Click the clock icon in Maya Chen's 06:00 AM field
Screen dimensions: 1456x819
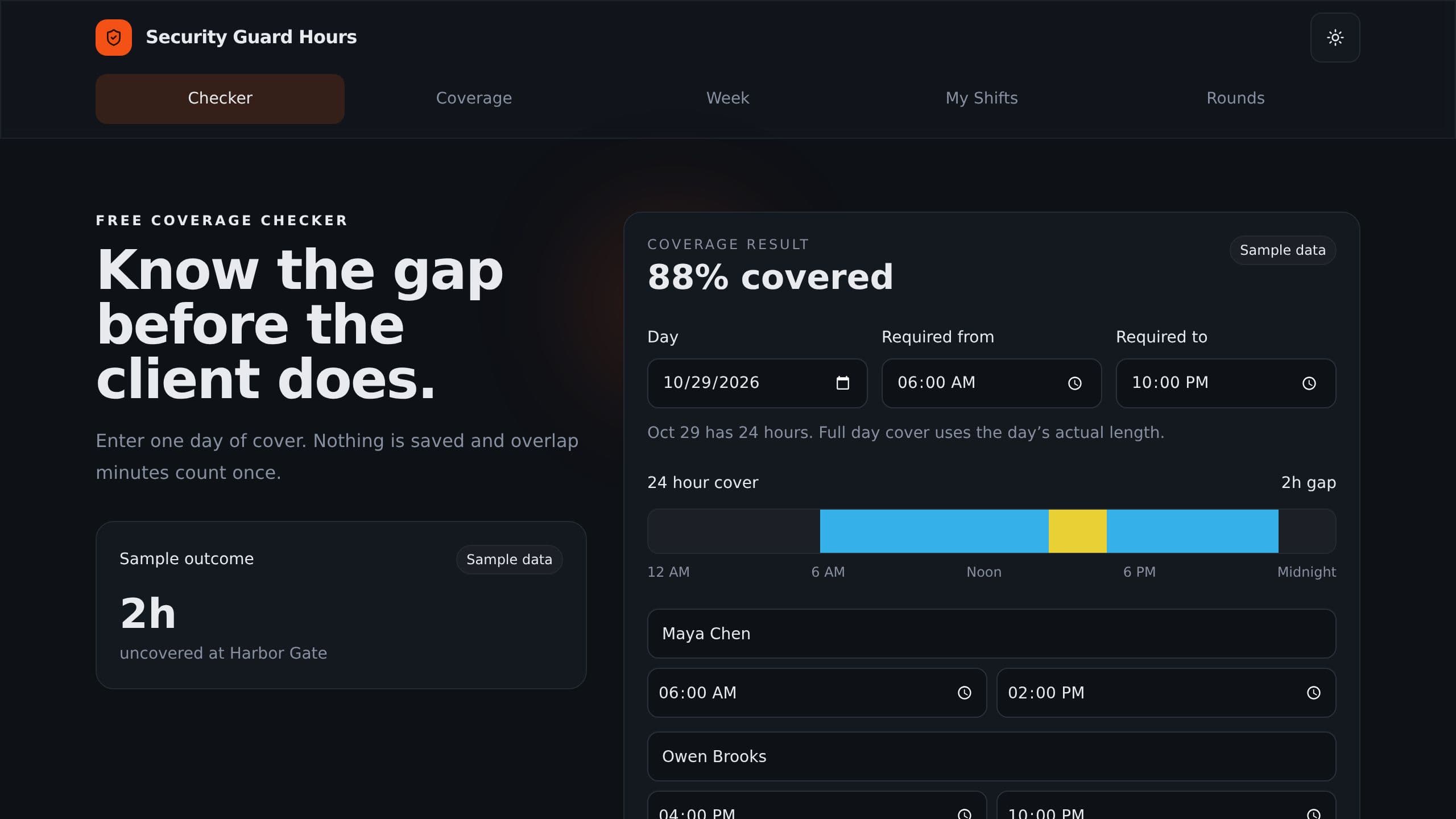tap(964, 693)
